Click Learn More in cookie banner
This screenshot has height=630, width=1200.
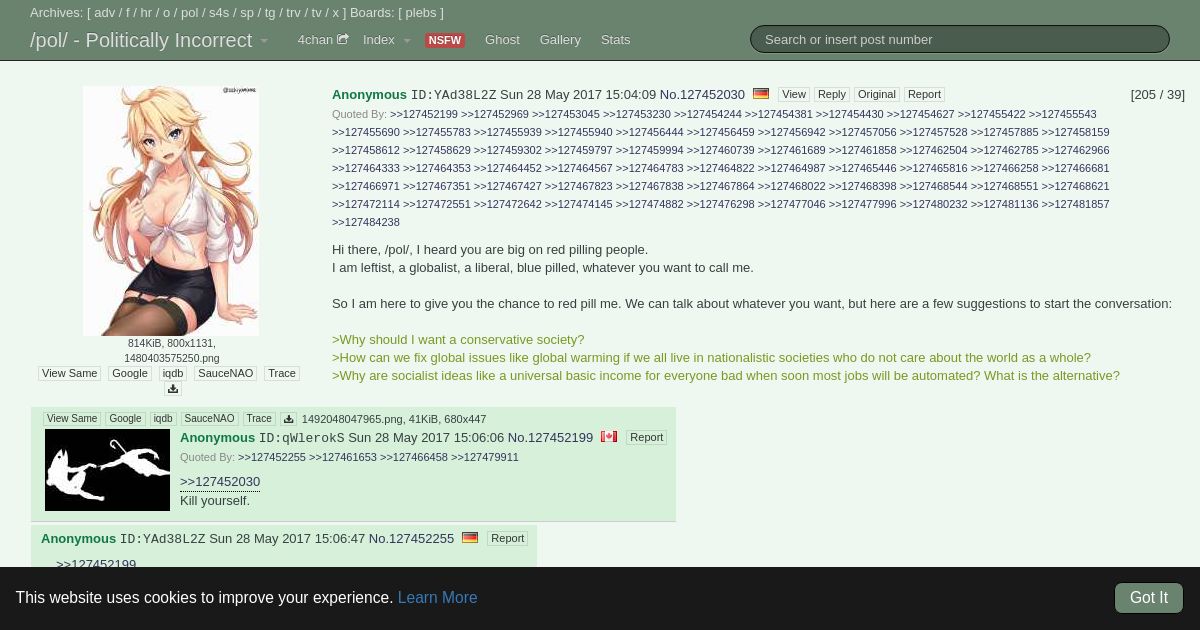[x=437, y=598]
